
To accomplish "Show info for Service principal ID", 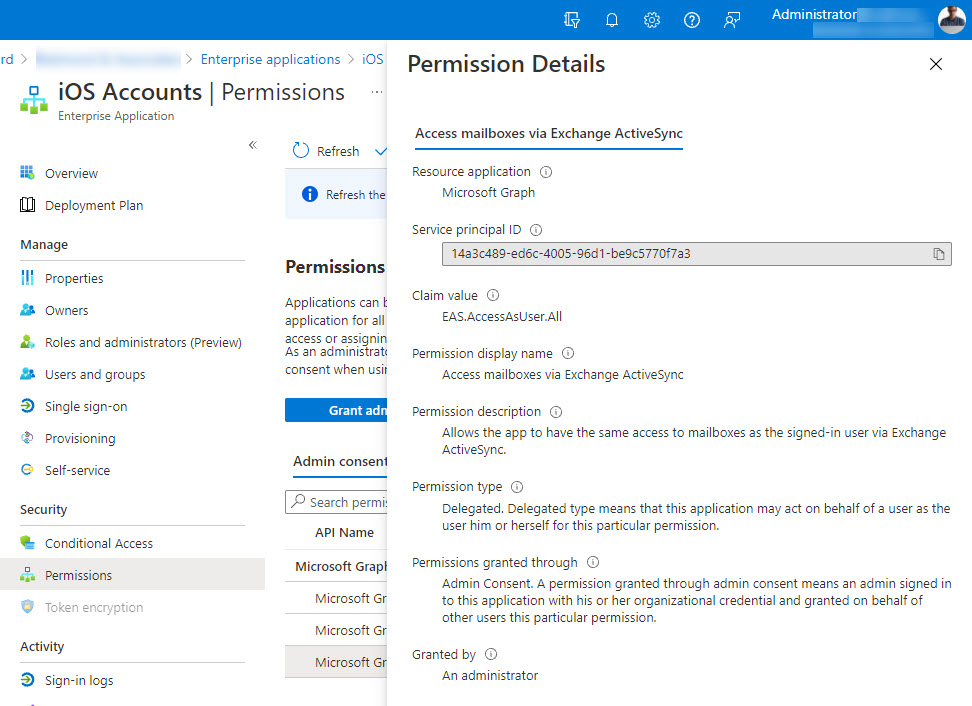I will 536,230.
